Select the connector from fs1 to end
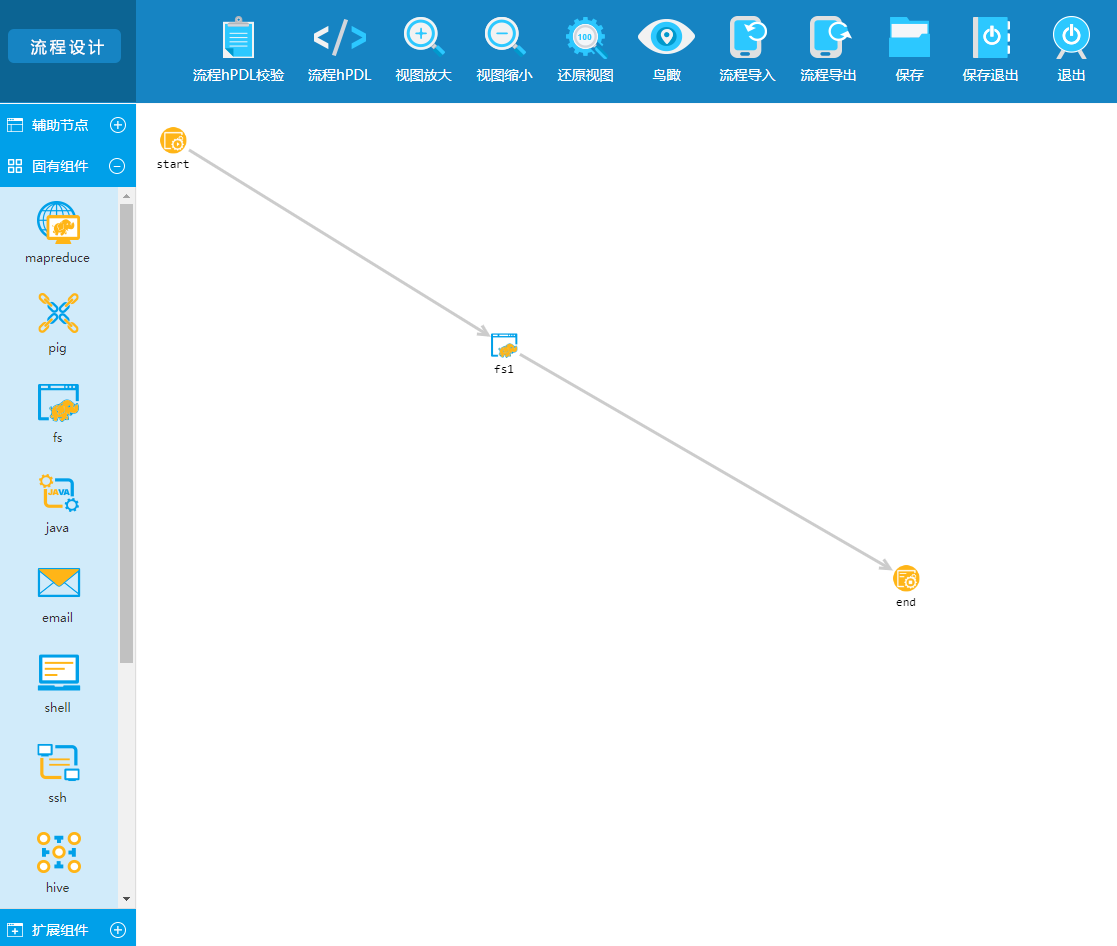The image size is (1117, 946). click(x=706, y=462)
